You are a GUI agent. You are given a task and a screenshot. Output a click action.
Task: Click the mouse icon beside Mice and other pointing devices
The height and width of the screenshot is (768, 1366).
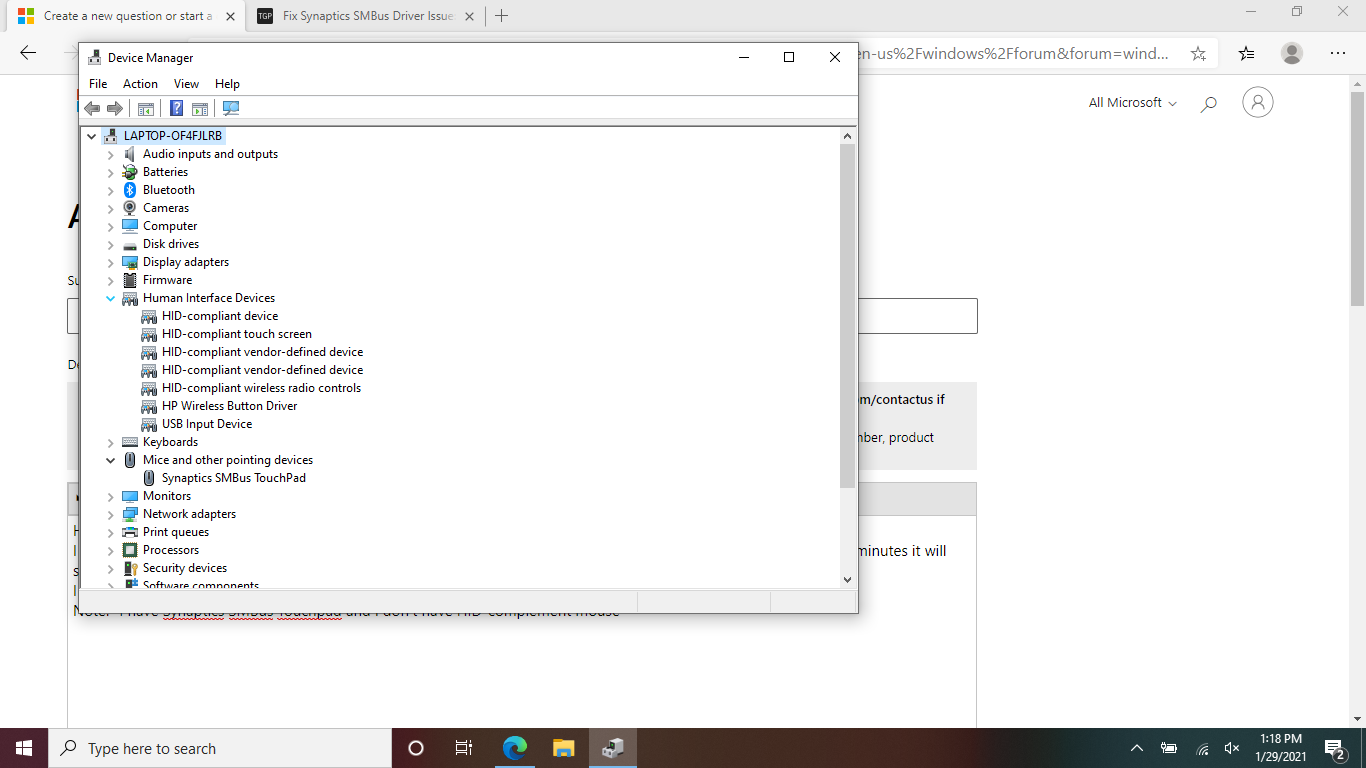[130, 460]
